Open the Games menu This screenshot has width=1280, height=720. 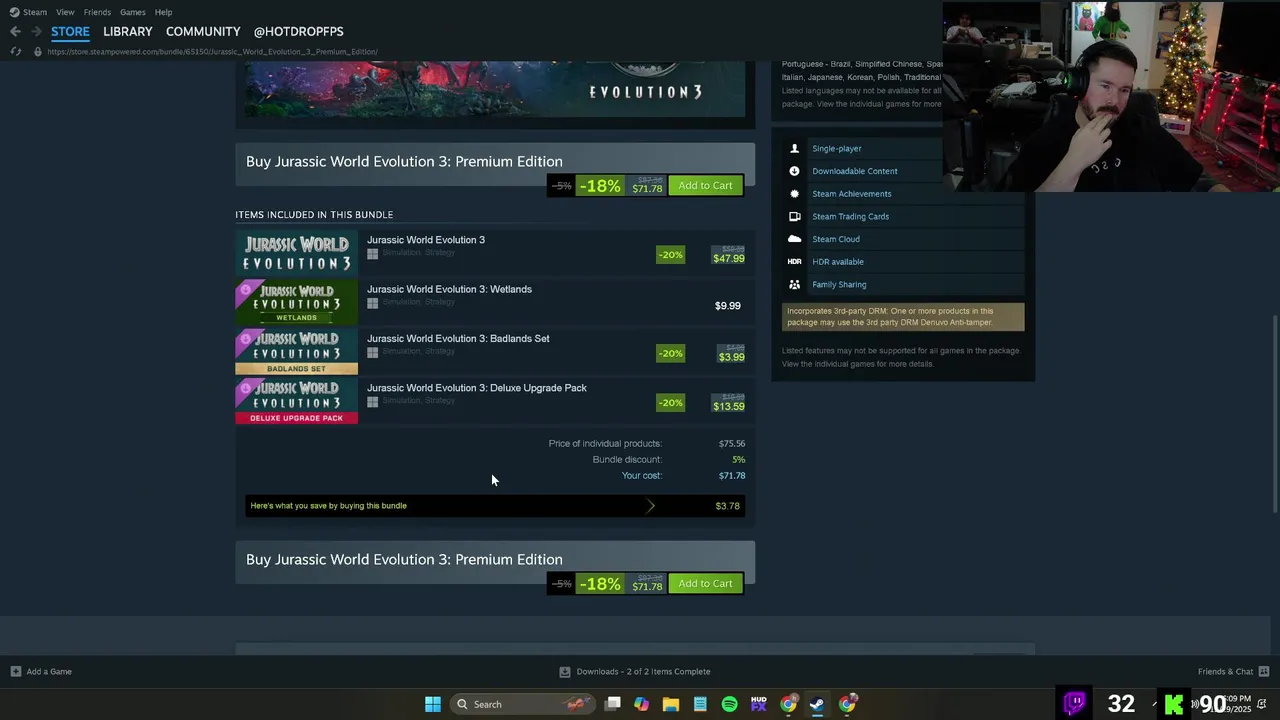point(132,12)
